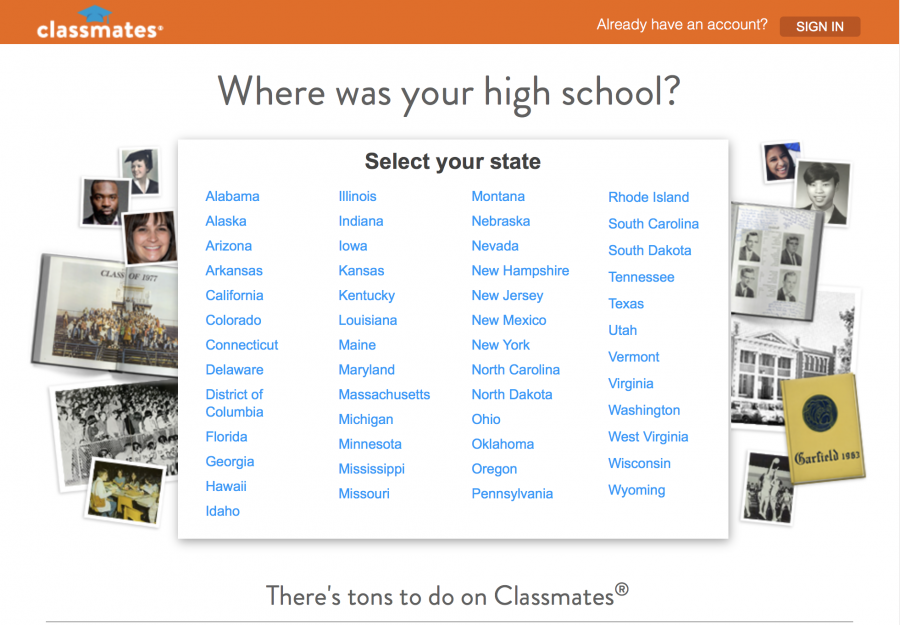The width and height of the screenshot is (900, 625).
Task: Select Kansas state link
Action: [x=362, y=270]
